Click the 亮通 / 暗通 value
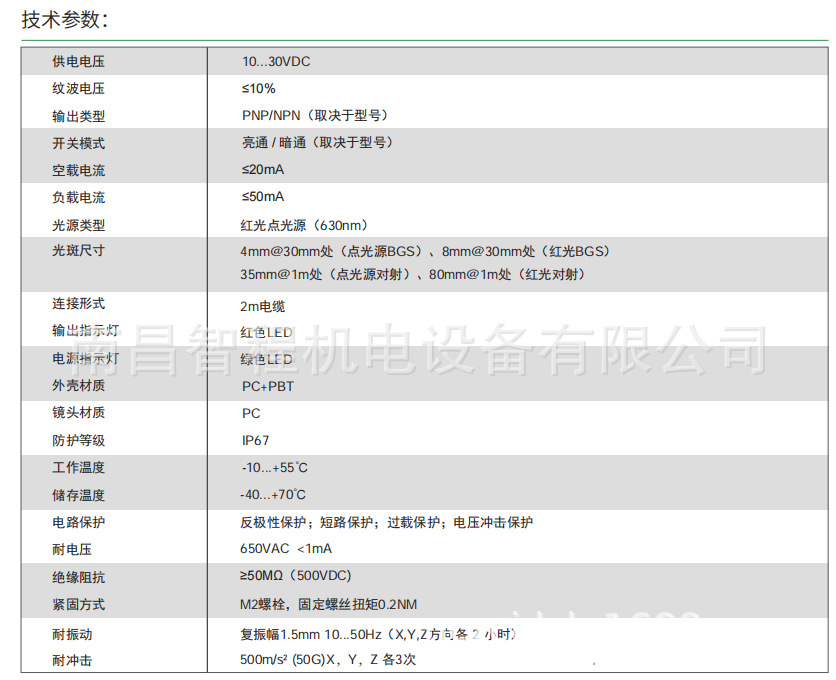836x680 pixels. click(319, 142)
